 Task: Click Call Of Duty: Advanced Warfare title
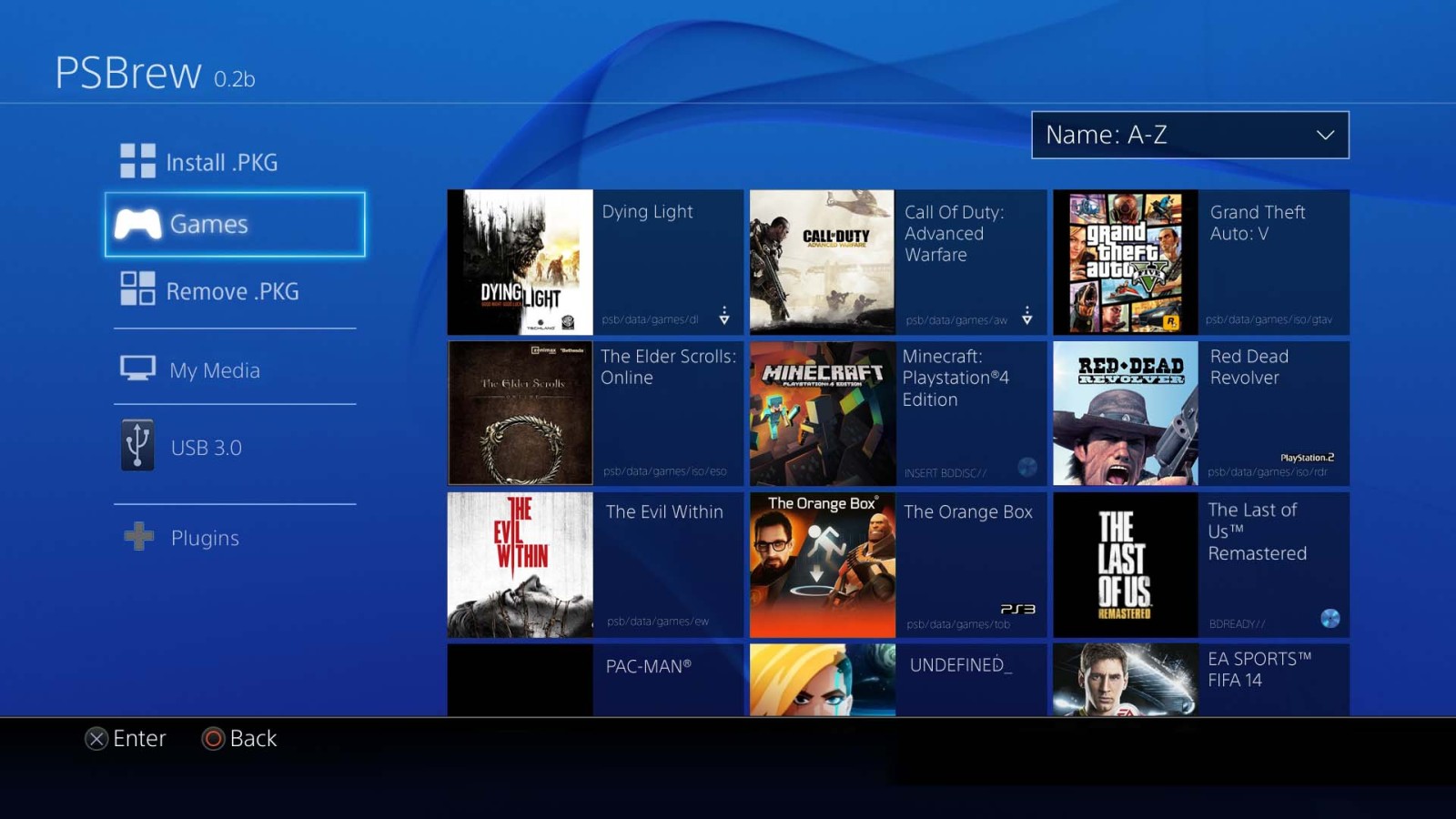coord(954,233)
